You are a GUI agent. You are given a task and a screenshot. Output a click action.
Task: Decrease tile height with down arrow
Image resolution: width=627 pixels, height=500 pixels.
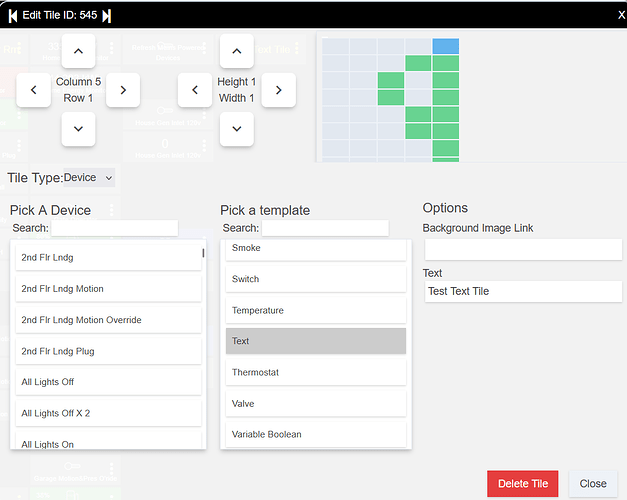click(236, 128)
